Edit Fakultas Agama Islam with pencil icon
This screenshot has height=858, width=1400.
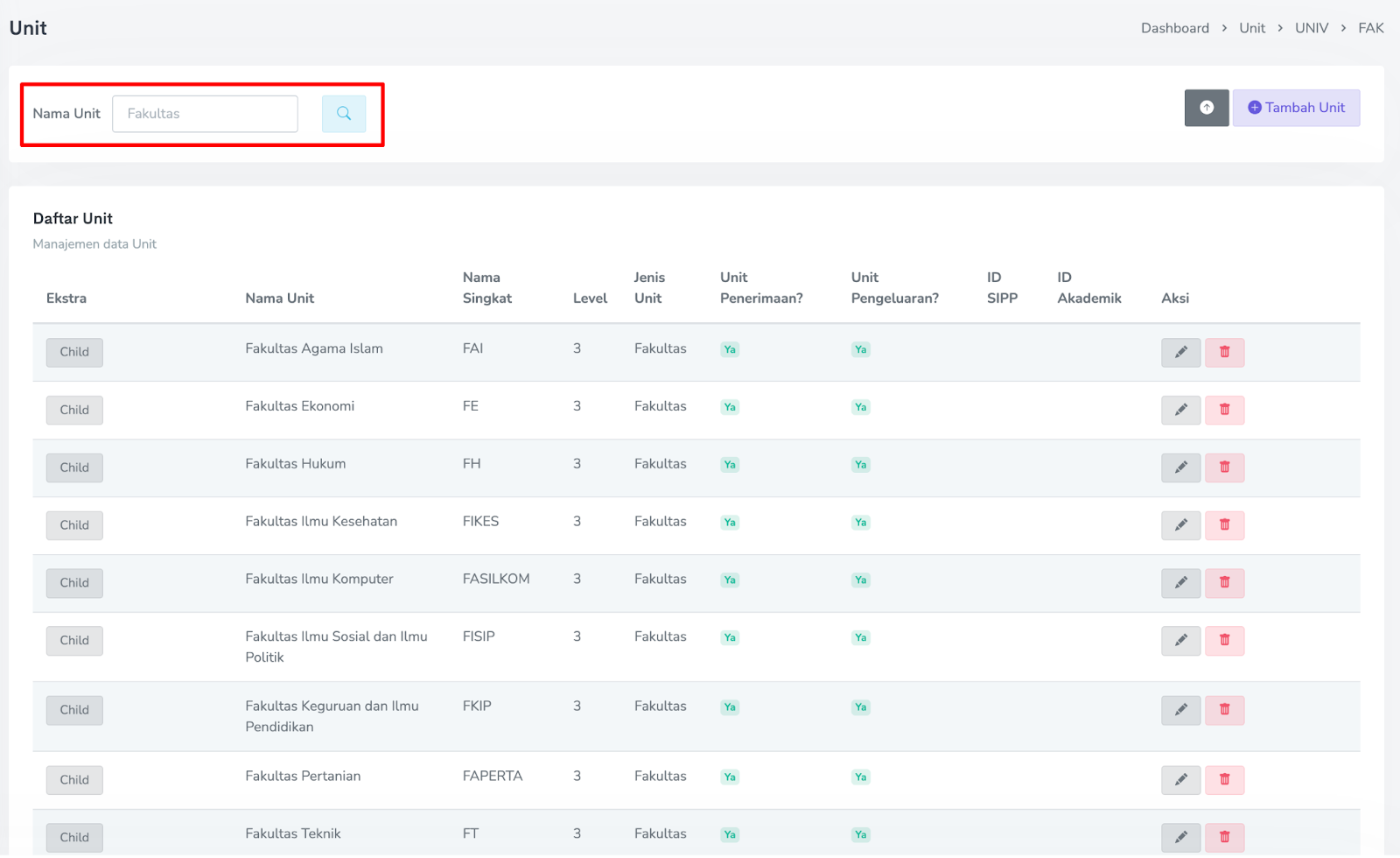point(1180,352)
